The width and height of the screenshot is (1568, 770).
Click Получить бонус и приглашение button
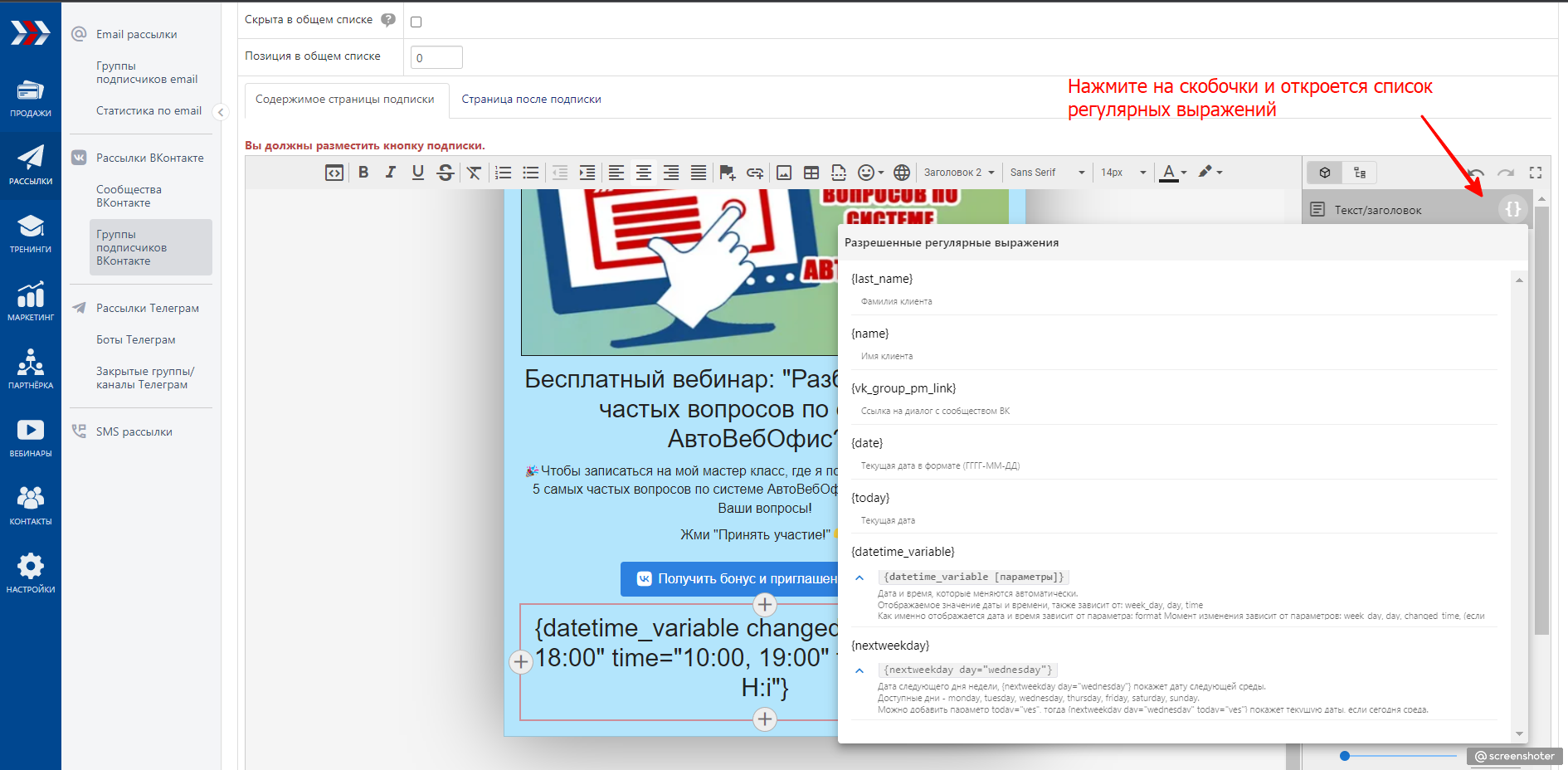(730, 579)
